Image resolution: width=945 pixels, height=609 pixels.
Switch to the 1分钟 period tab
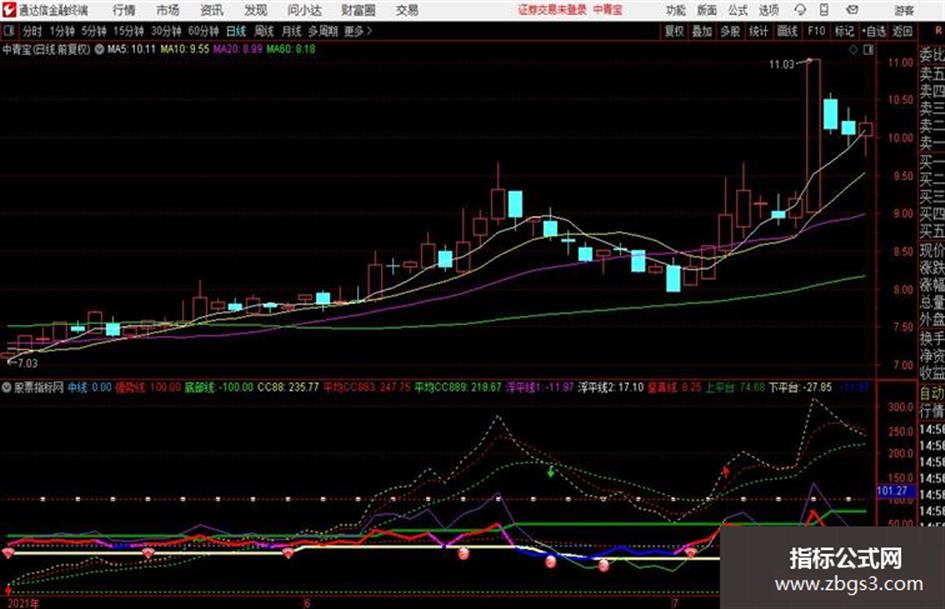point(61,31)
